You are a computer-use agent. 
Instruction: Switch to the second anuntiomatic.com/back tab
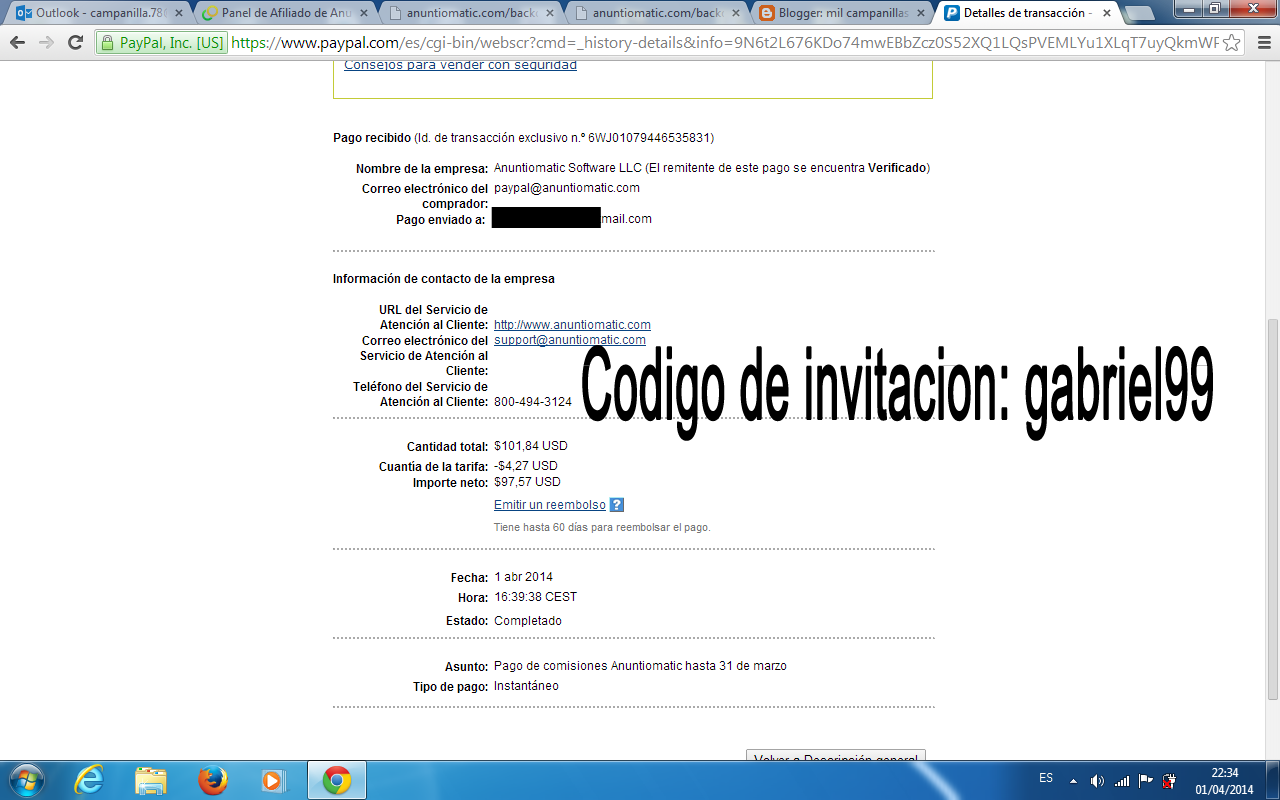tap(656, 13)
